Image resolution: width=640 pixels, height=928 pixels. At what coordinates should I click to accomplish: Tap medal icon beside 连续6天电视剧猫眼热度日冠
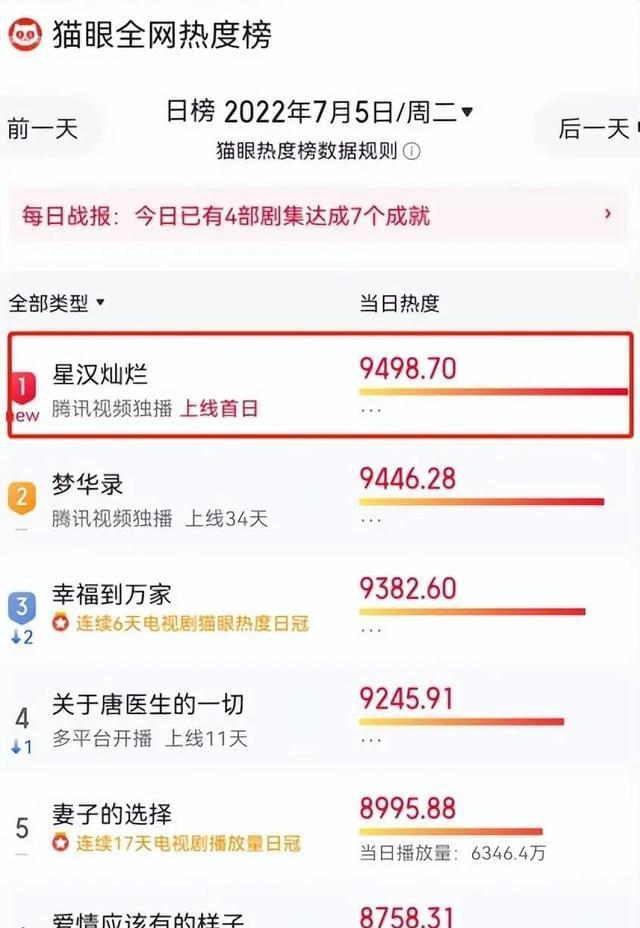[60, 623]
